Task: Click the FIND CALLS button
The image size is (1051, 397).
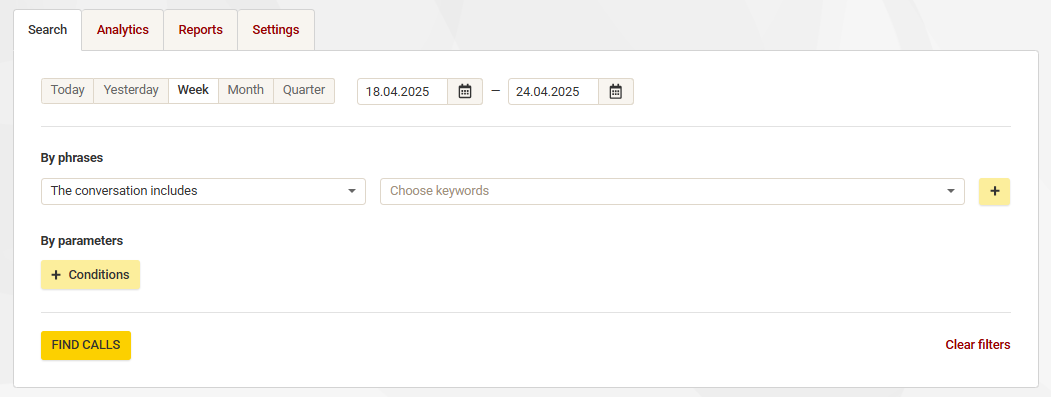Action: pyautogui.click(x=86, y=345)
